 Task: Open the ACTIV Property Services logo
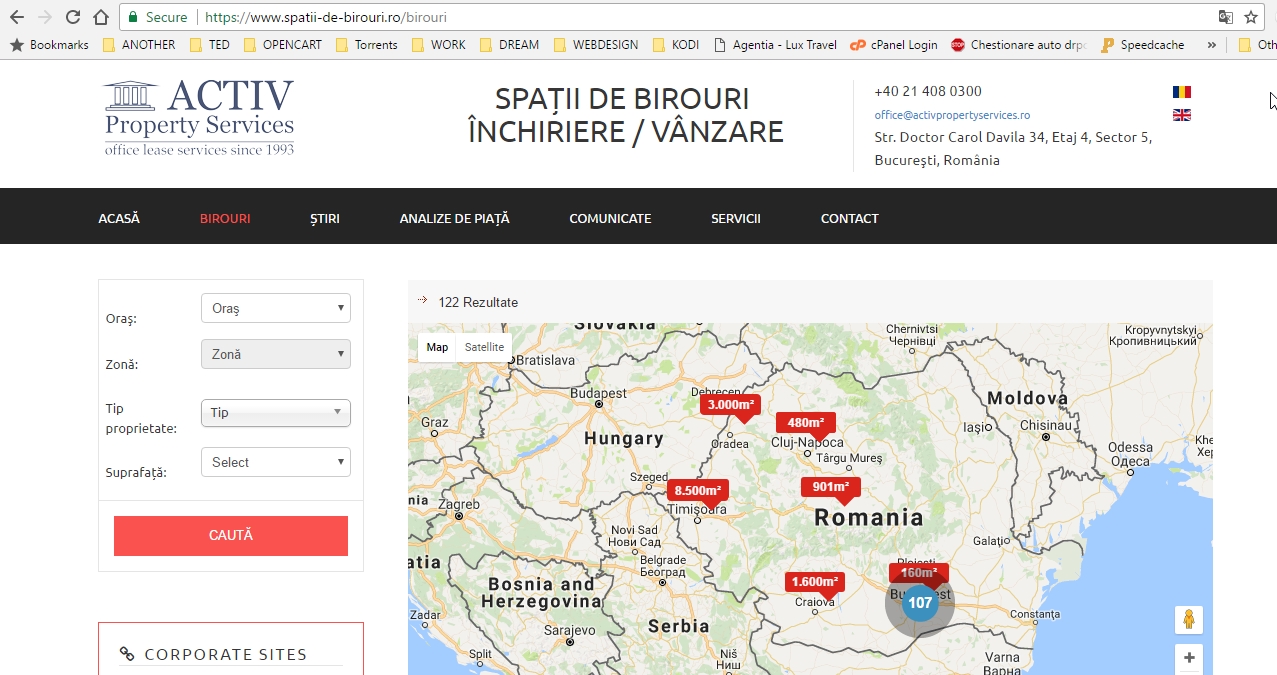click(x=199, y=117)
